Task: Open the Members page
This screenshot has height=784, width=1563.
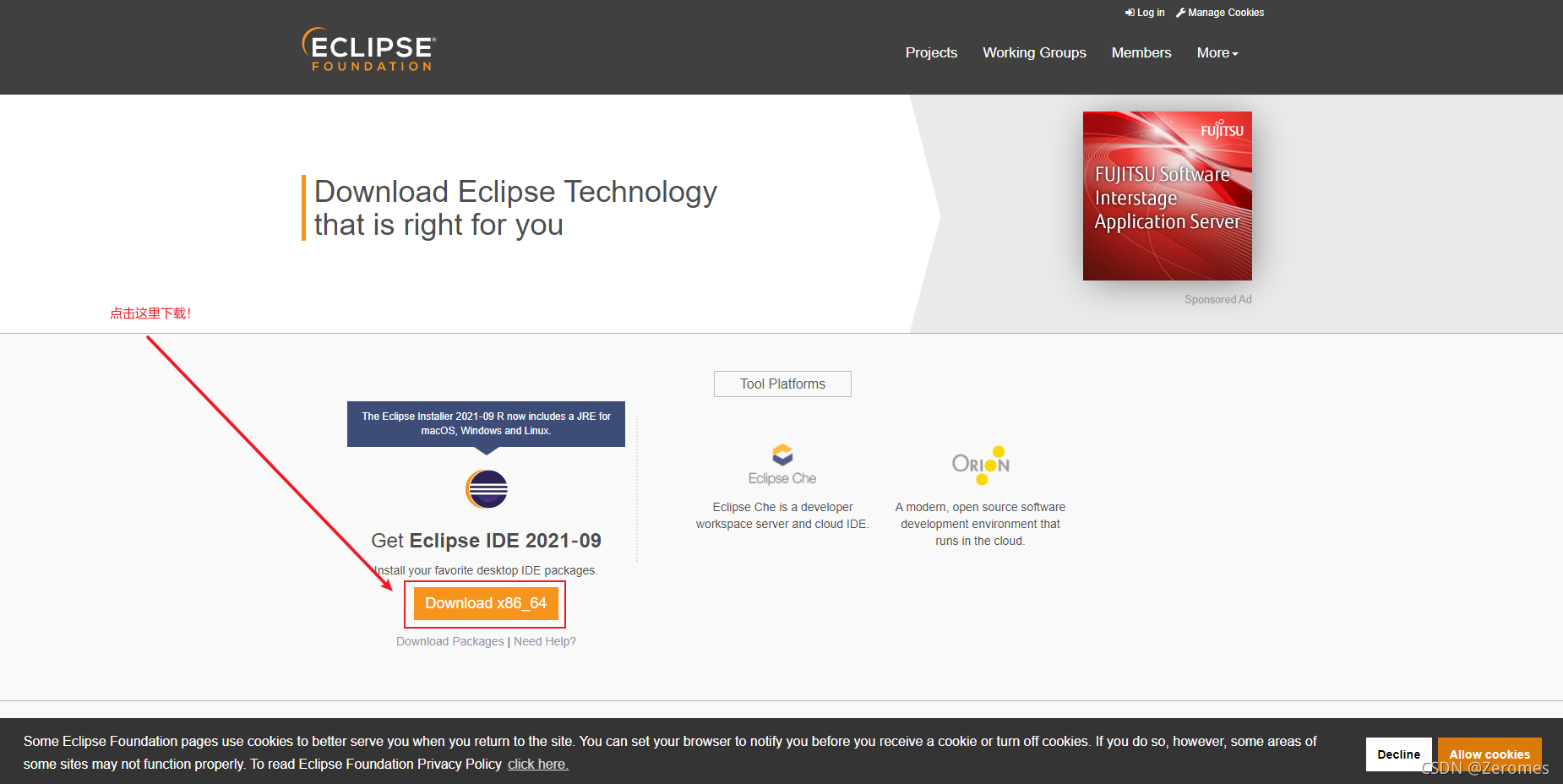Action: (1141, 52)
